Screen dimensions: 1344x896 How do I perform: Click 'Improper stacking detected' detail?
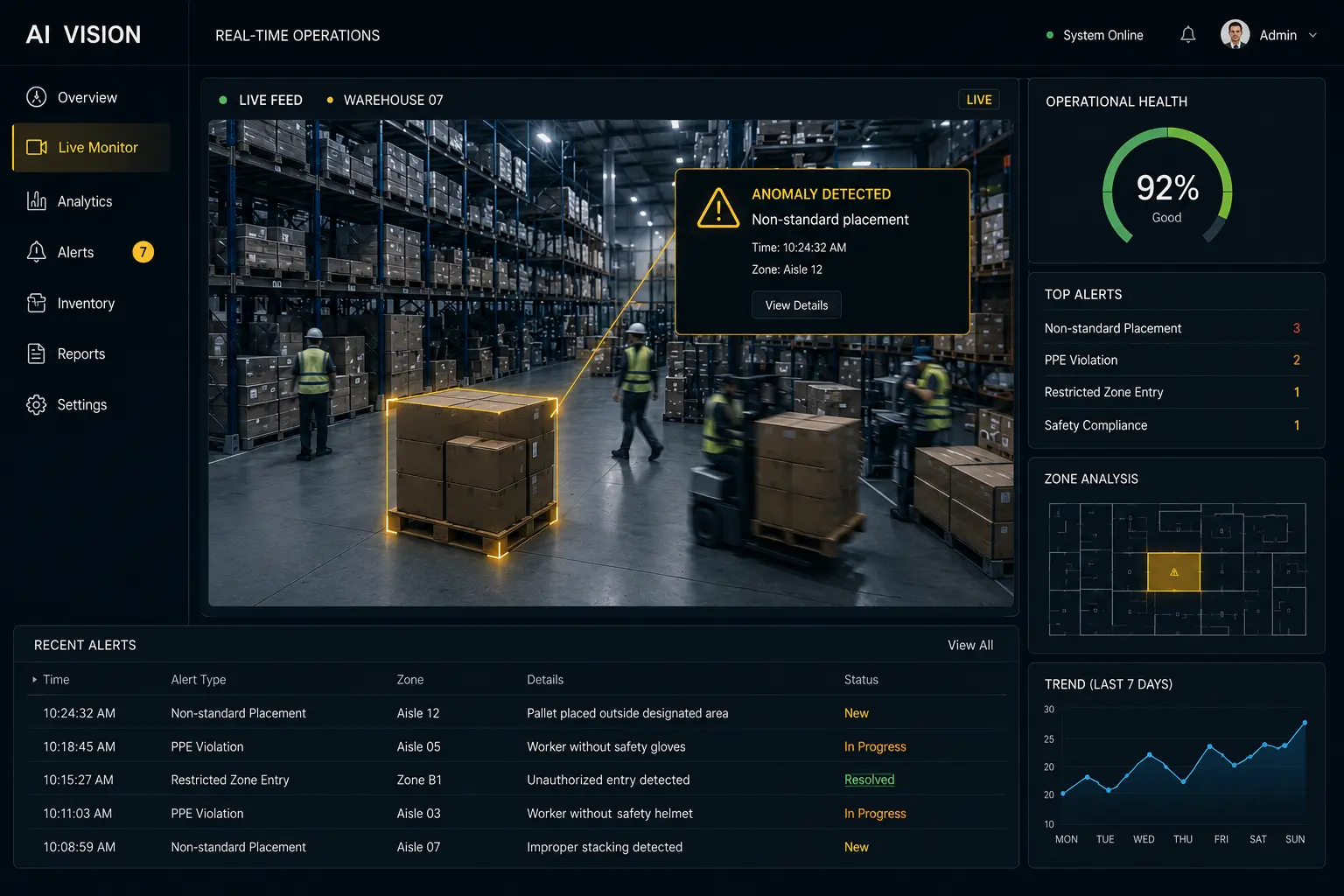tap(605, 847)
